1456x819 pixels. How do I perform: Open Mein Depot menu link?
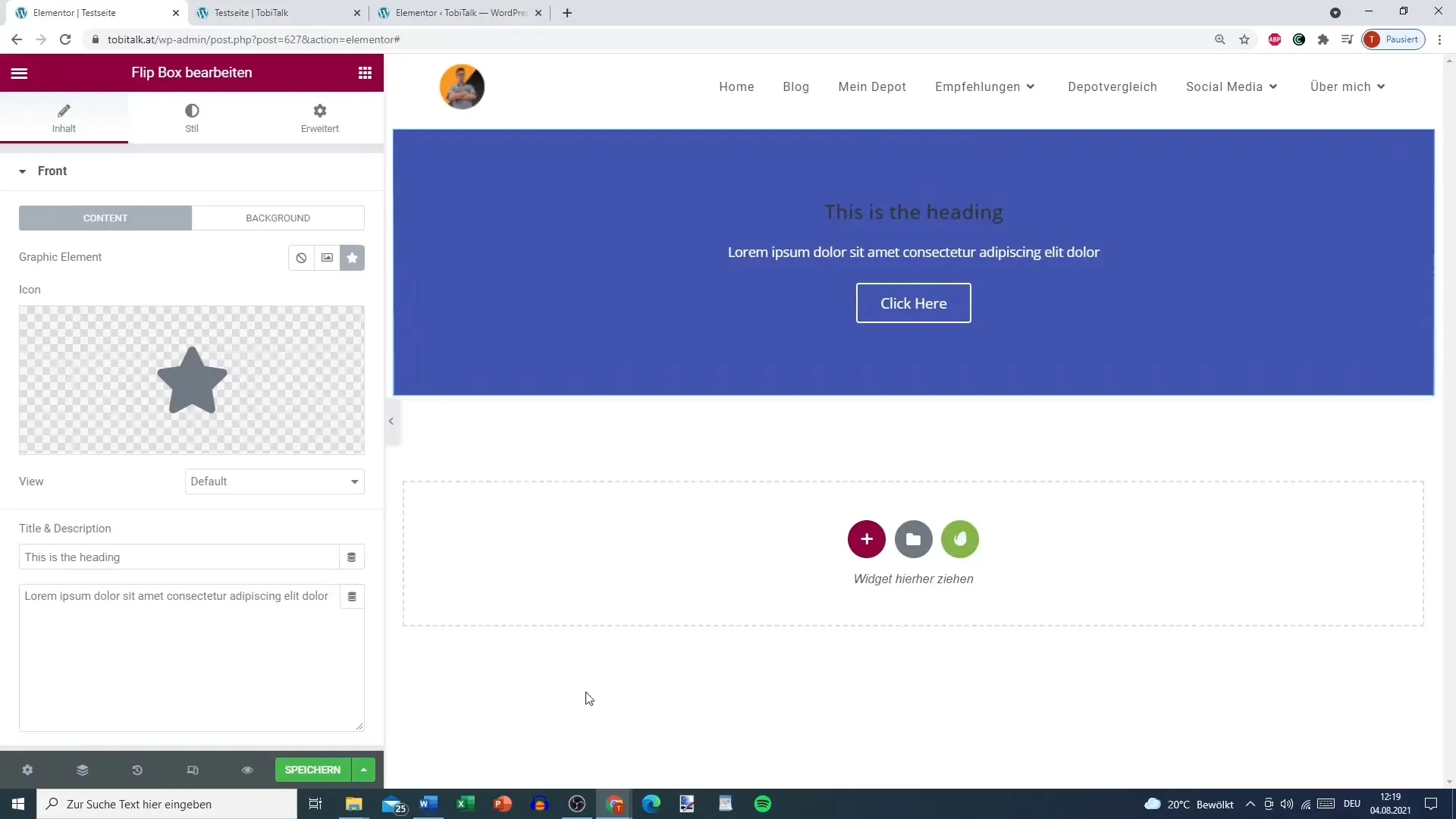point(872,86)
